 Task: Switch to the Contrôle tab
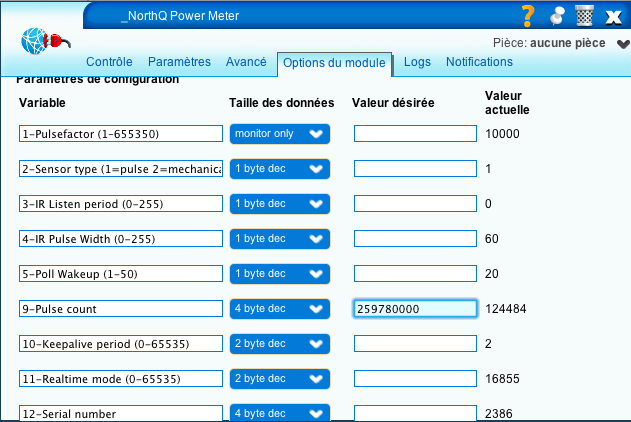click(109, 62)
